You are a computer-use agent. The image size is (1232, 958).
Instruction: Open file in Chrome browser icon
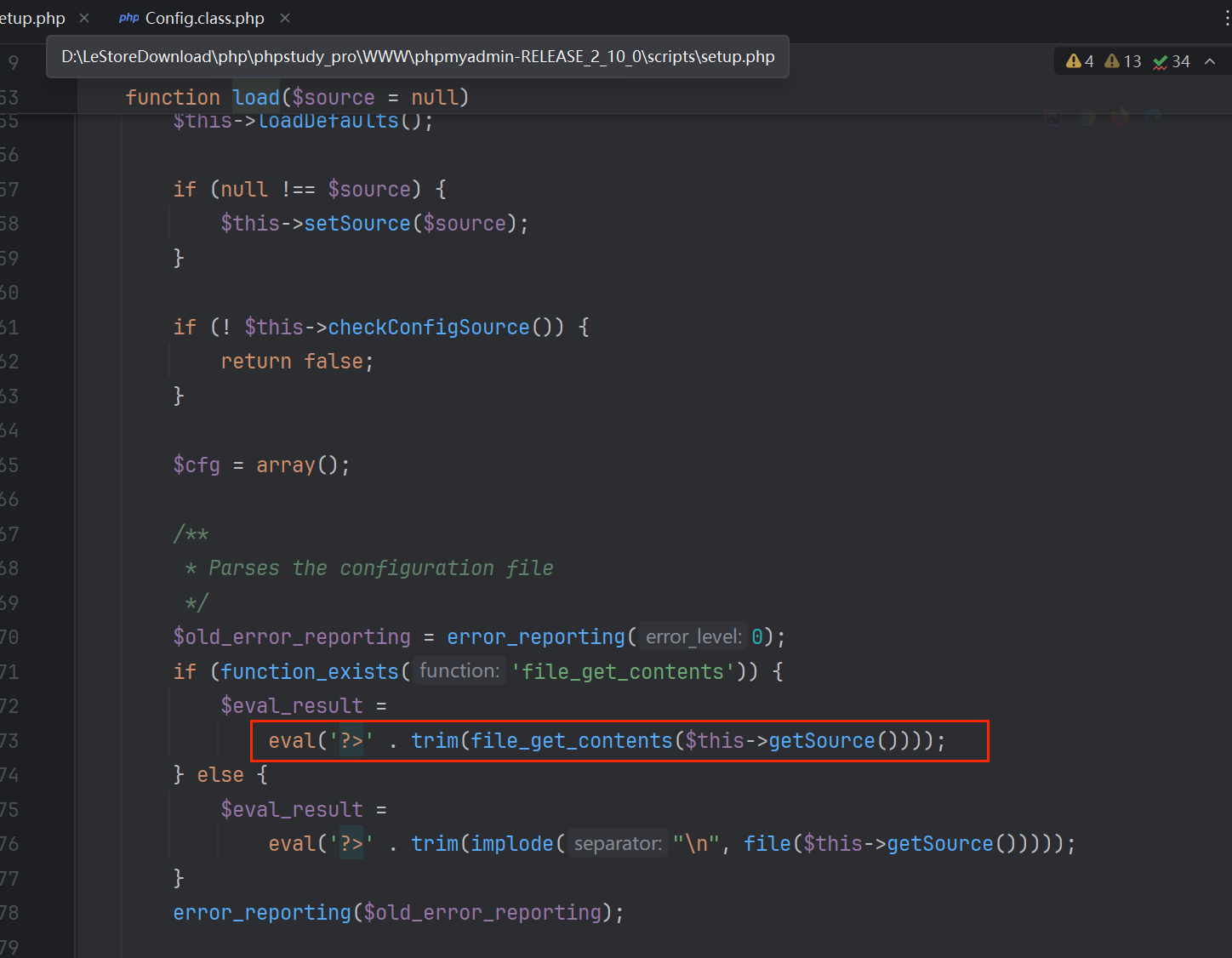pos(1087,117)
